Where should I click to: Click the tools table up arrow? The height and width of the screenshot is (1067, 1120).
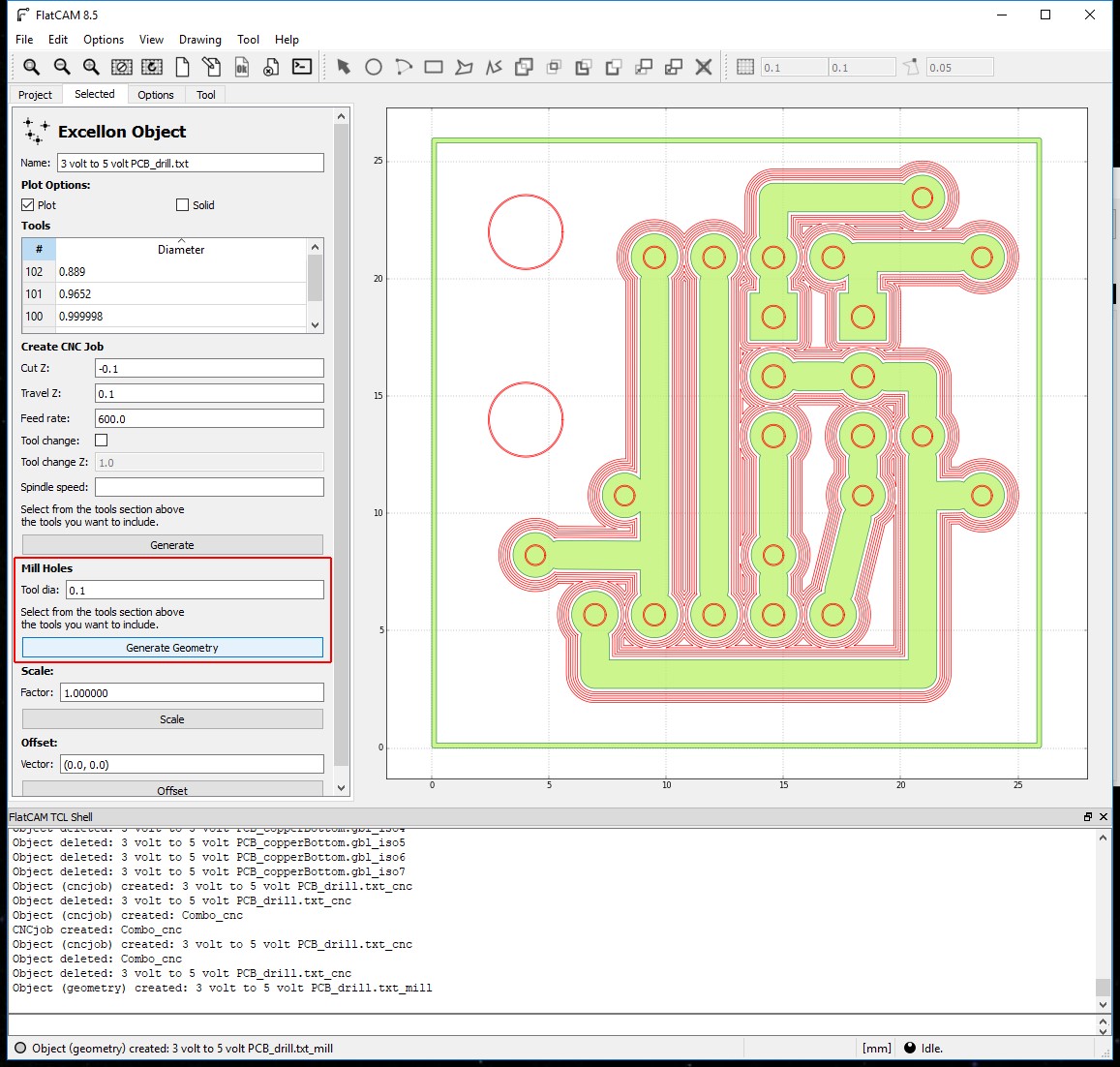(315, 247)
